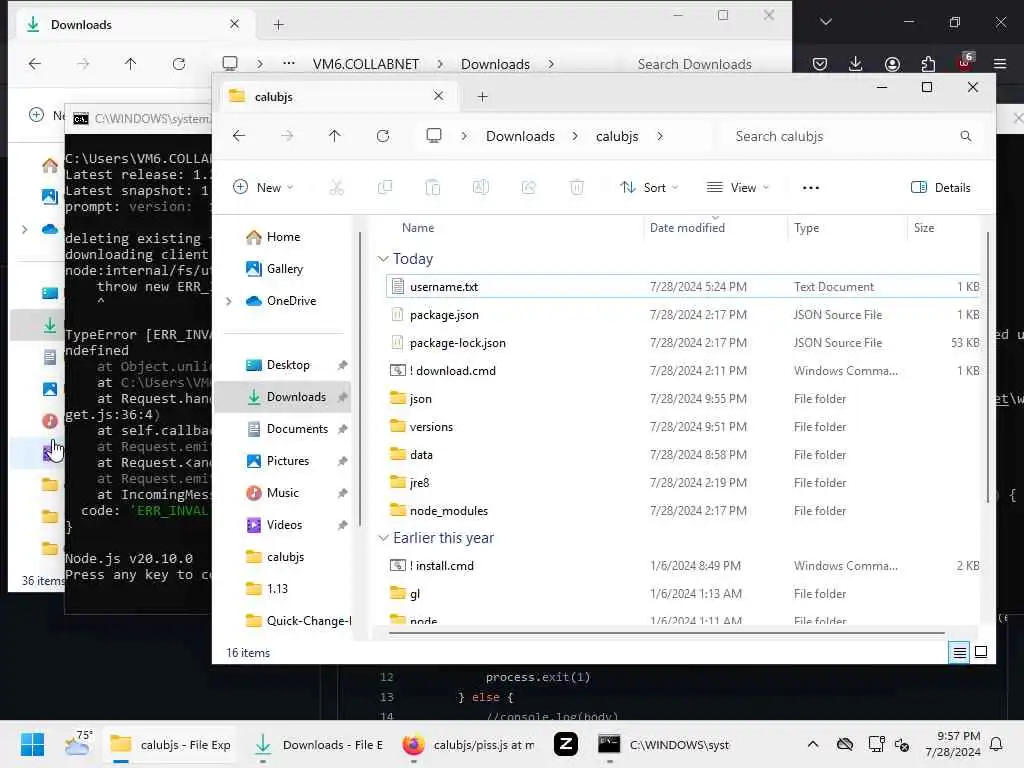1024x768 pixels.
Task: Click the Pocket save icon in Firefox toolbar
Action: click(820, 63)
